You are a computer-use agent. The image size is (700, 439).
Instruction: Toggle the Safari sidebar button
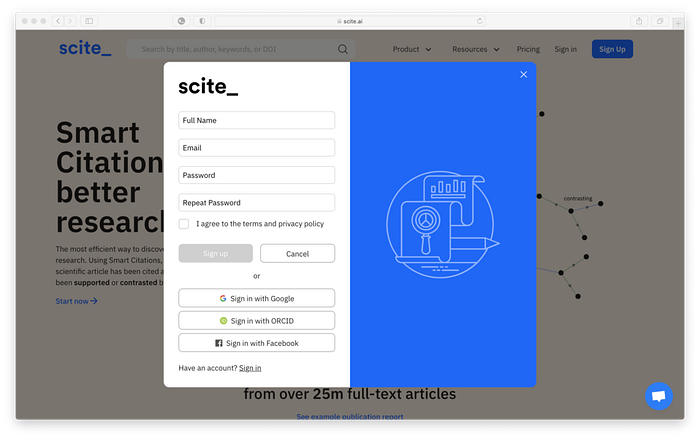click(89, 21)
